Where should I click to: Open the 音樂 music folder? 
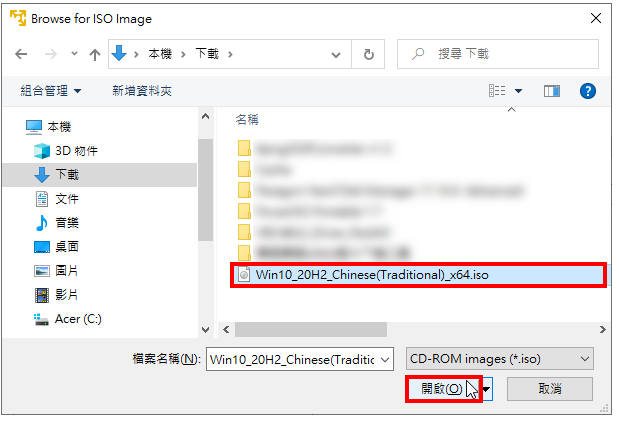coord(58,223)
